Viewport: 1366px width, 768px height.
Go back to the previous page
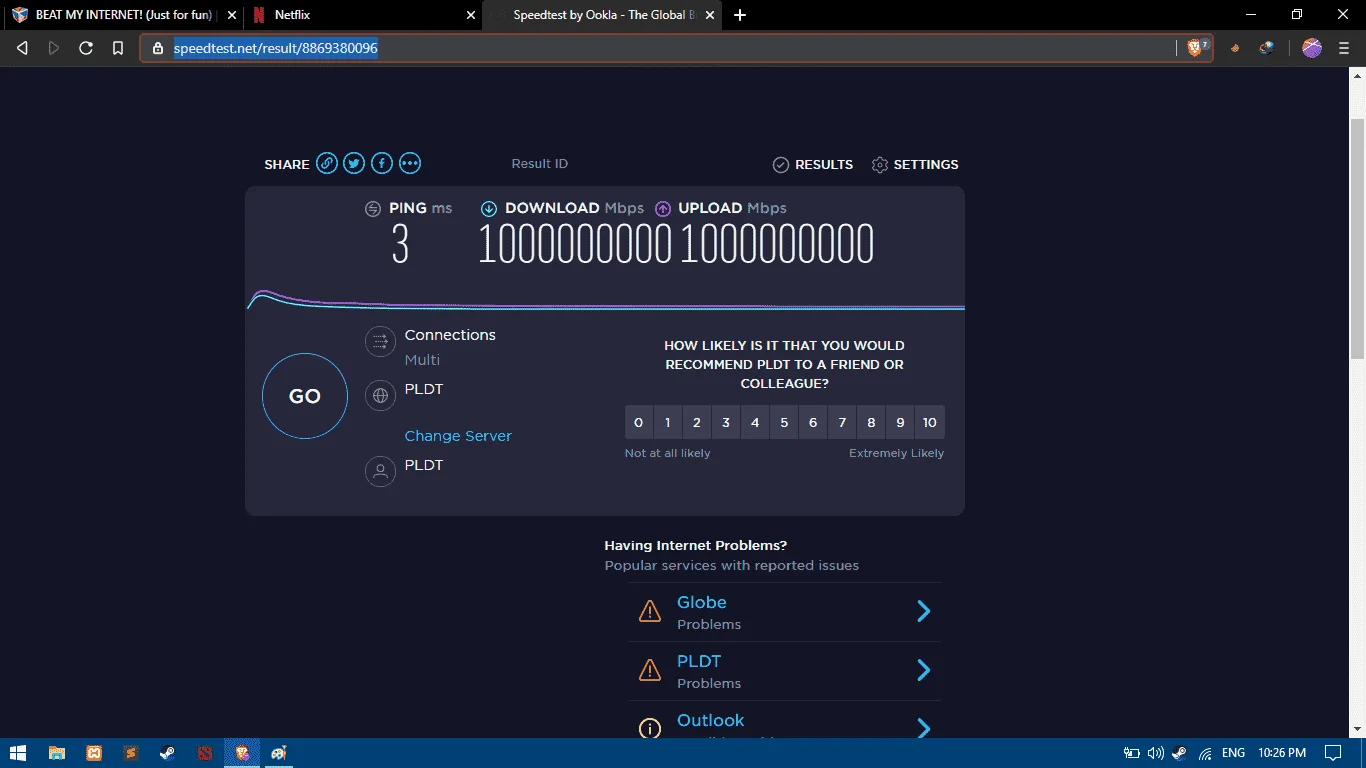click(23, 48)
